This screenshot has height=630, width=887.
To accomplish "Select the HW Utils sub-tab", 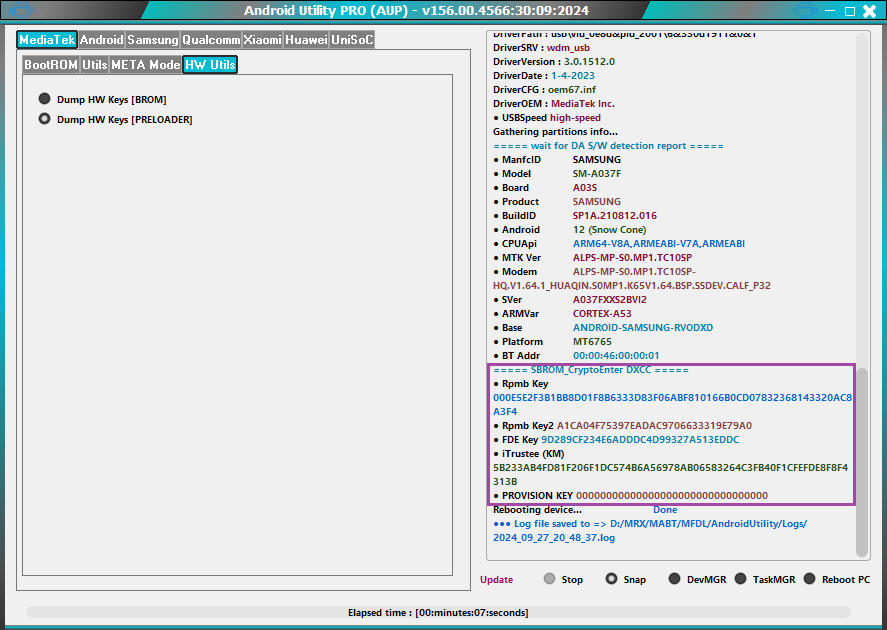I will point(210,65).
